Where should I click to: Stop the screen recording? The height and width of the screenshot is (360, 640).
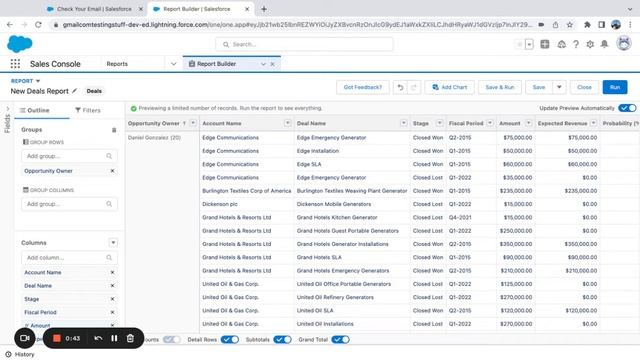tap(57, 338)
